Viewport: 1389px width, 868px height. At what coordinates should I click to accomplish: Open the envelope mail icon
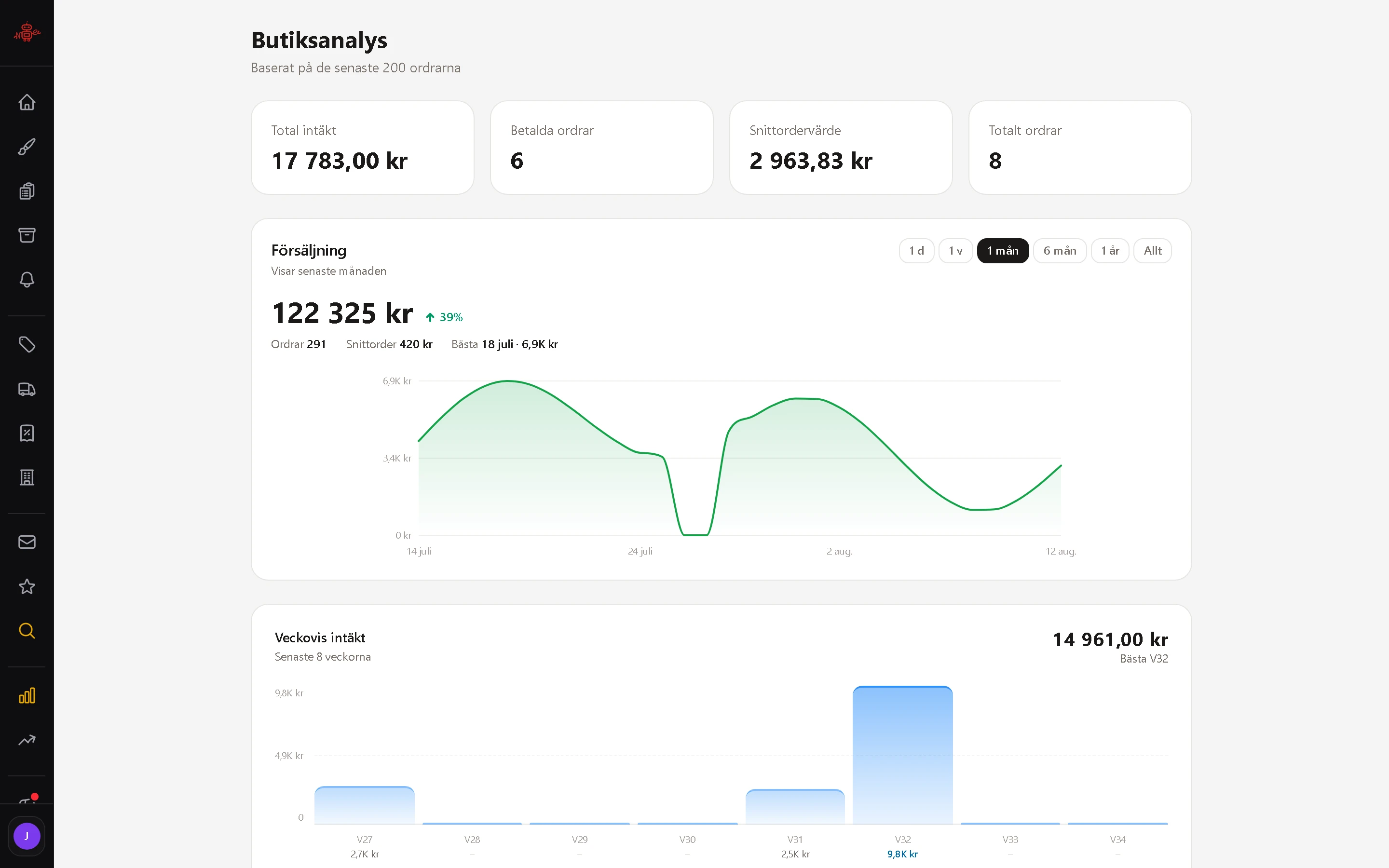click(27, 542)
